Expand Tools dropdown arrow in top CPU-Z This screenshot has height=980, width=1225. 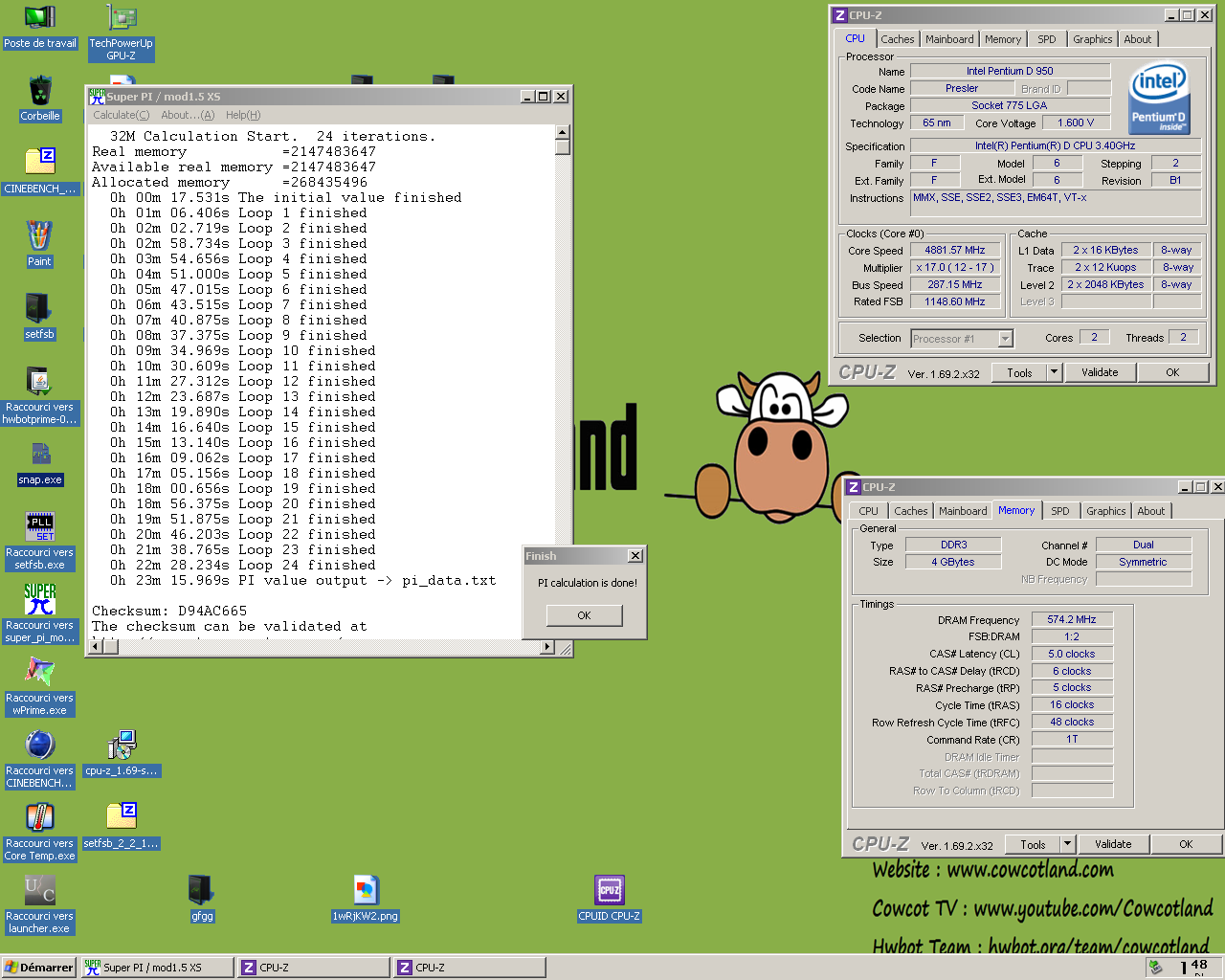[x=1055, y=372]
